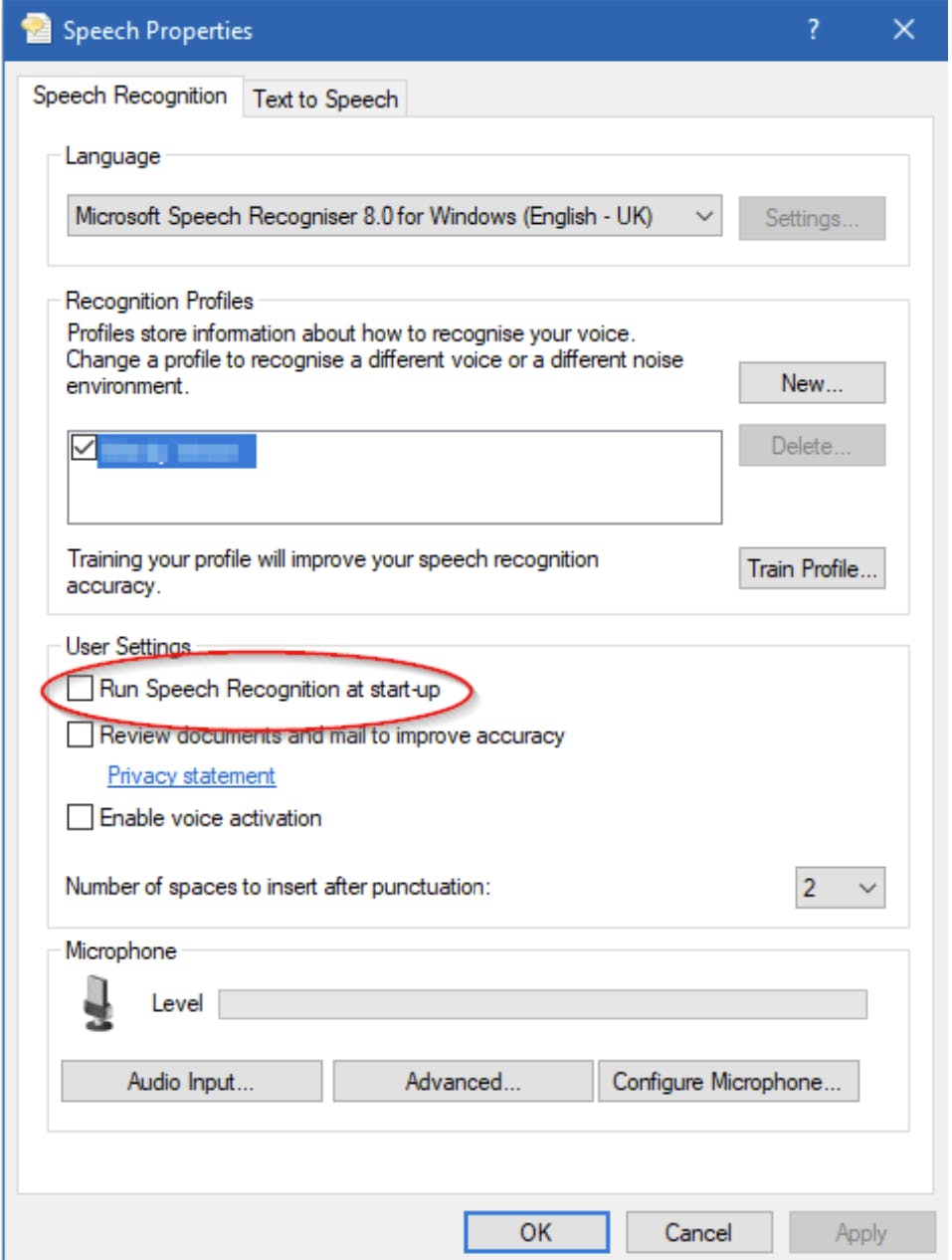Click the Speech Properties title bar icon
The height and width of the screenshot is (1260, 952).
coord(36,30)
